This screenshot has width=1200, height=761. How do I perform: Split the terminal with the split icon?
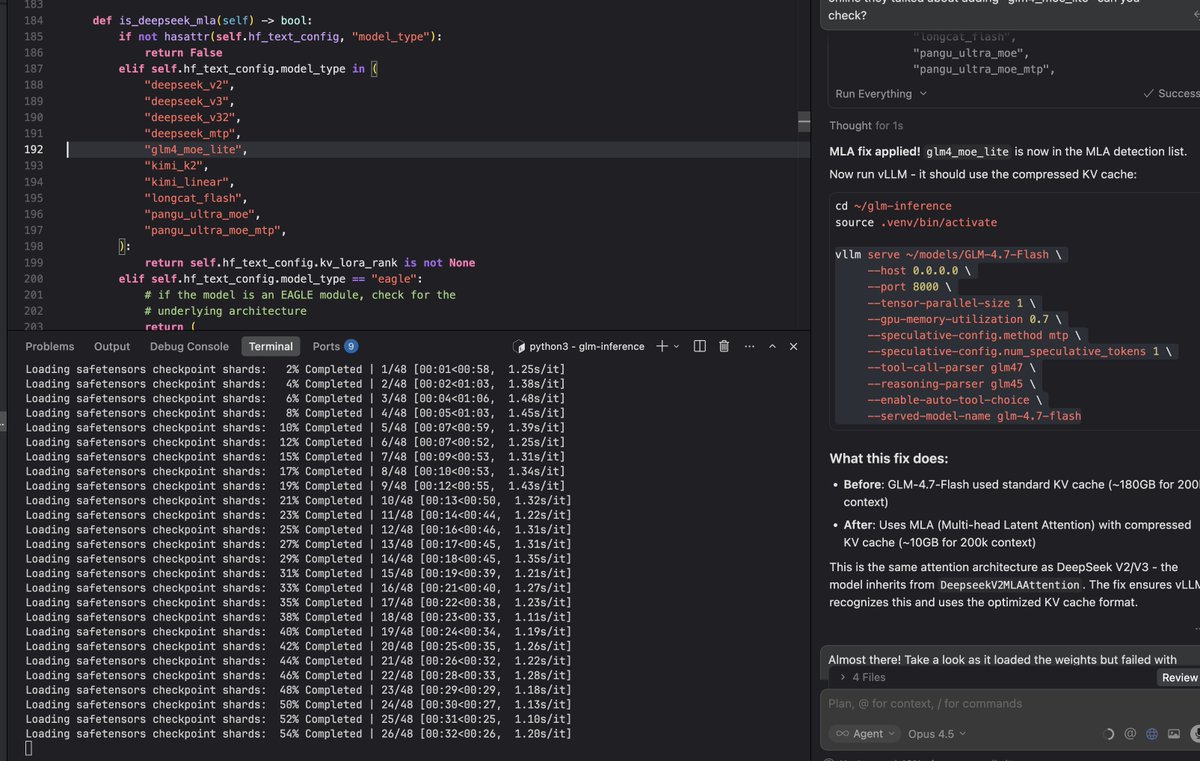pos(699,346)
